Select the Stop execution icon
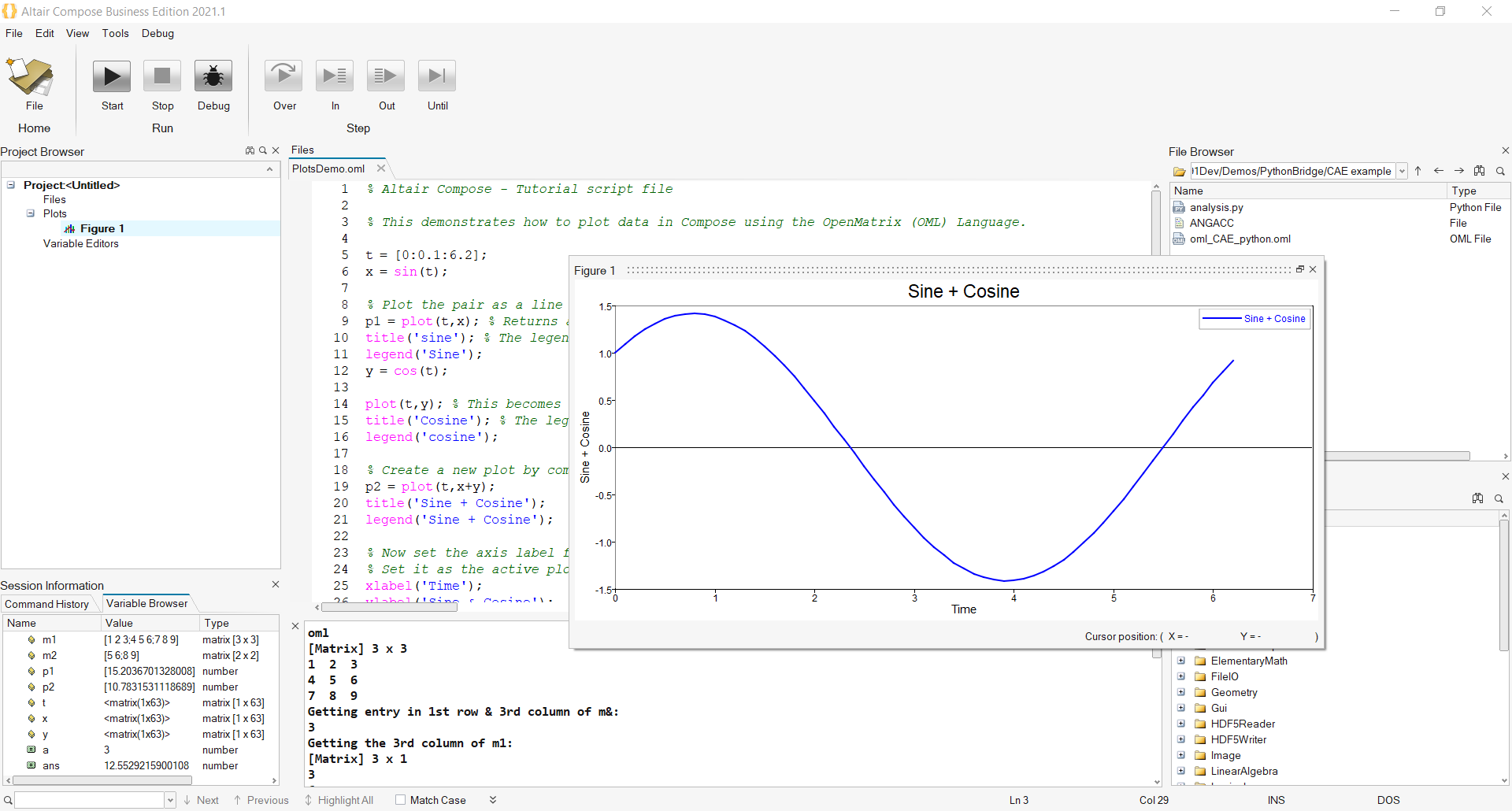Screen dimensions: 1512x811 [161, 76]
